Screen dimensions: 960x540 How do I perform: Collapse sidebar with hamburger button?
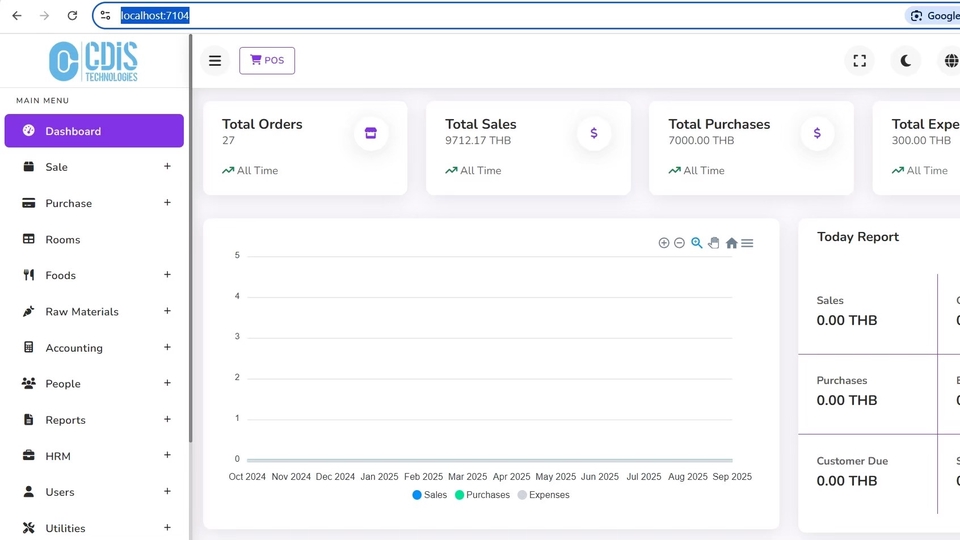pos(215,61)
